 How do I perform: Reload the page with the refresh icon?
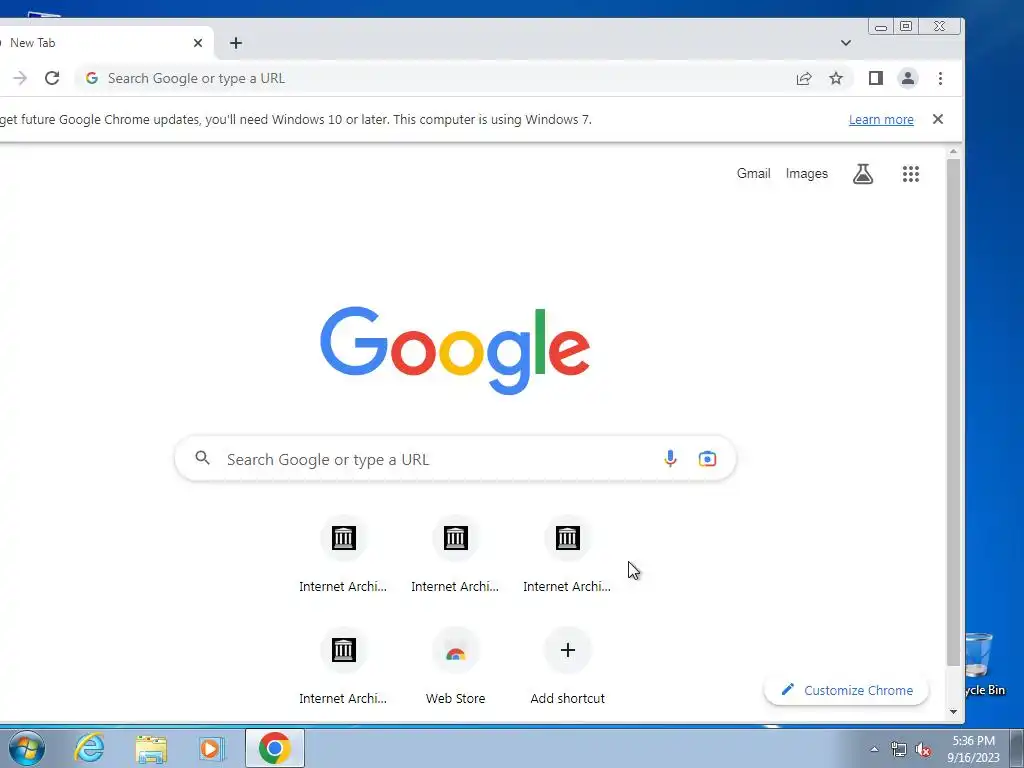52,78
